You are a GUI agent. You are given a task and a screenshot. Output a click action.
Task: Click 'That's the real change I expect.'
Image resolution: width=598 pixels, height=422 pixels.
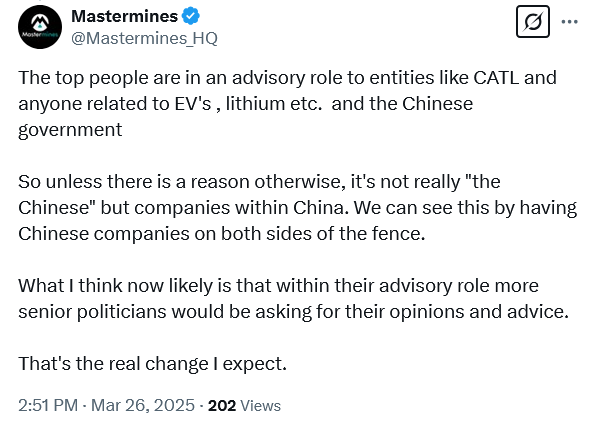tap(152, 364)
